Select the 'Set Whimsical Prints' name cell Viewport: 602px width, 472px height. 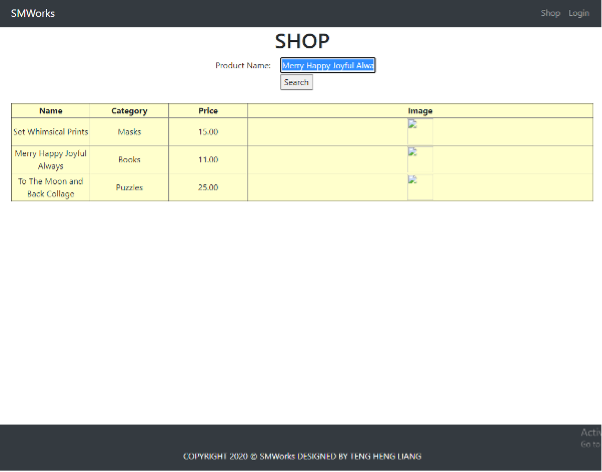click(51, 132)
